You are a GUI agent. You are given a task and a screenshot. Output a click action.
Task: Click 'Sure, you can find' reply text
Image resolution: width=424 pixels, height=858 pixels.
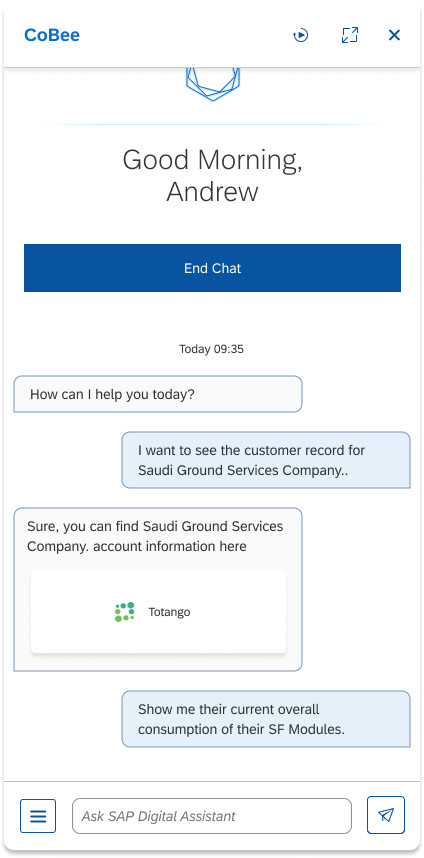click(83, 526)
